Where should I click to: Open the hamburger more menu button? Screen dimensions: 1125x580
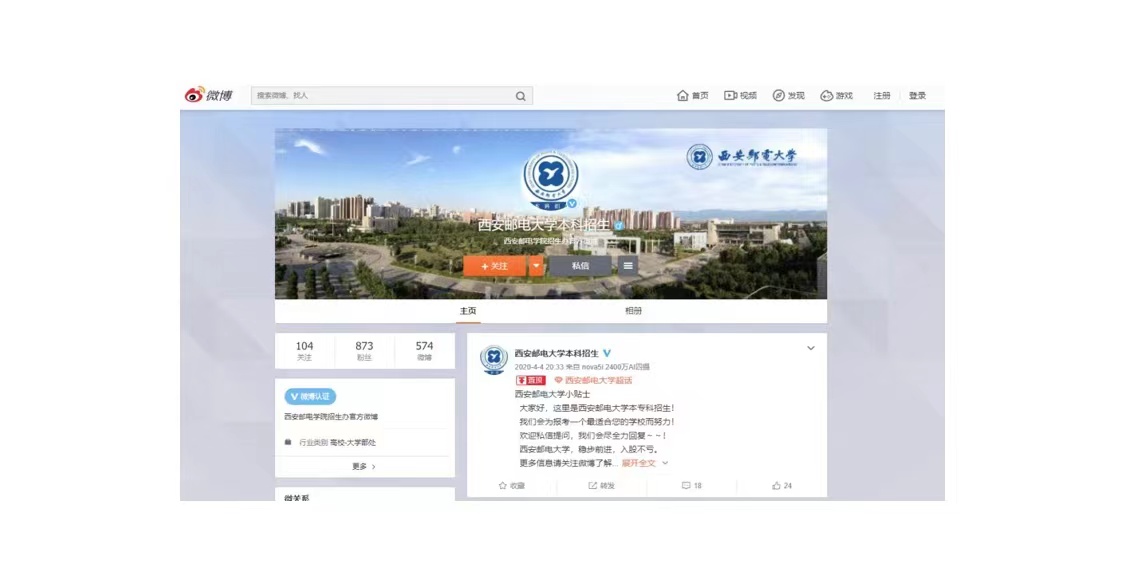coord(628,266)
